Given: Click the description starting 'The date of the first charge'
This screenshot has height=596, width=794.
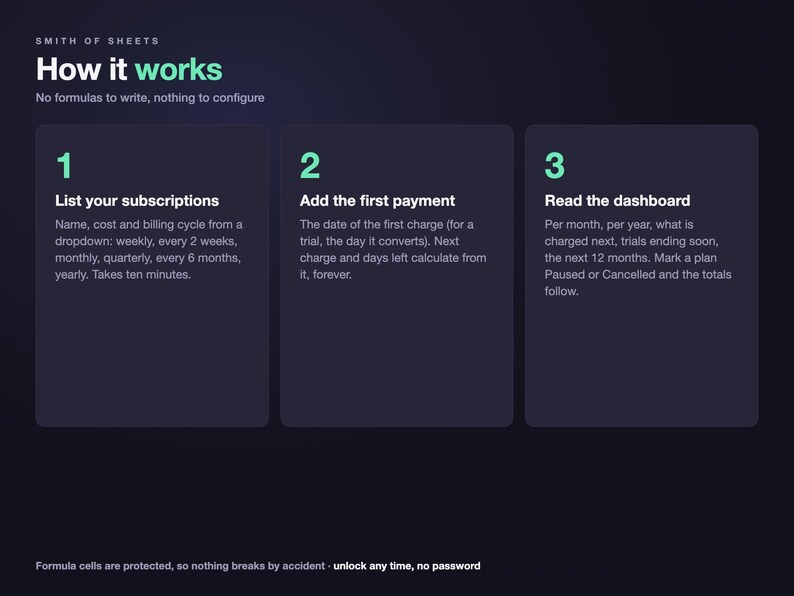Looking at the screenshot, I should pos(393,249).
